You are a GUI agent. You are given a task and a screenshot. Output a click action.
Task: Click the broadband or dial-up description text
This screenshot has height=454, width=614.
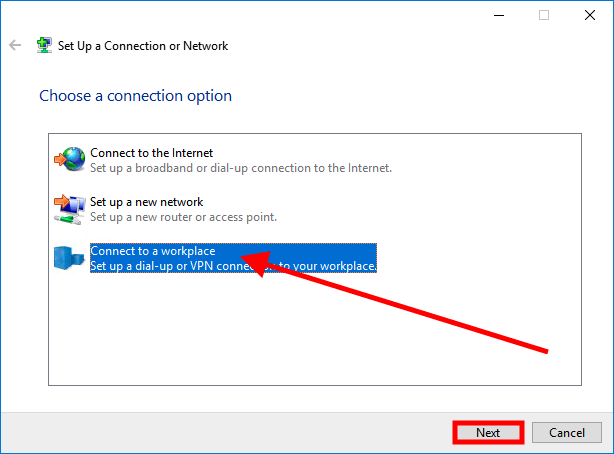(241, 168)
